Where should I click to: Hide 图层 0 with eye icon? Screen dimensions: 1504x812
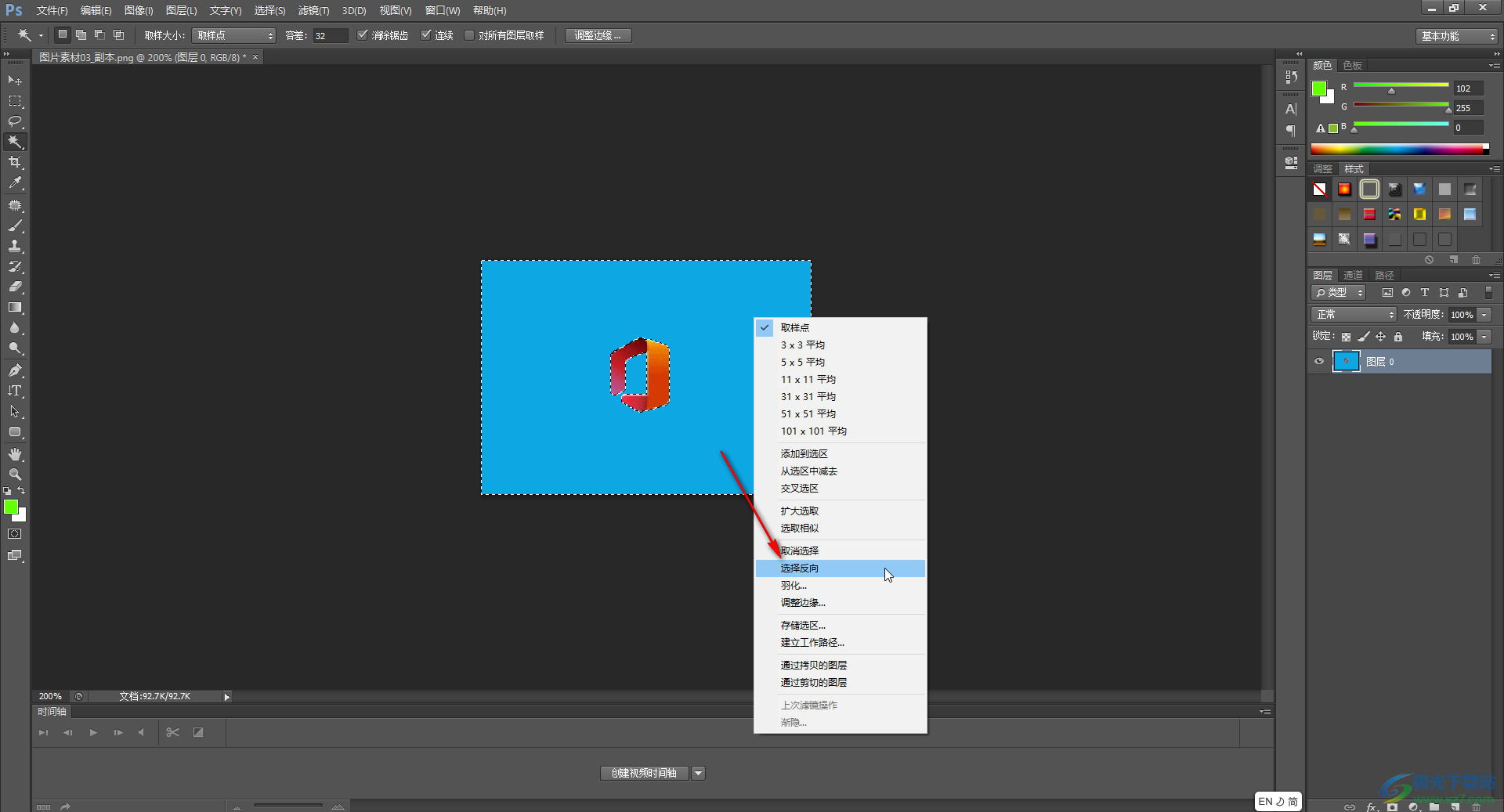click(x=1319, y=362)
